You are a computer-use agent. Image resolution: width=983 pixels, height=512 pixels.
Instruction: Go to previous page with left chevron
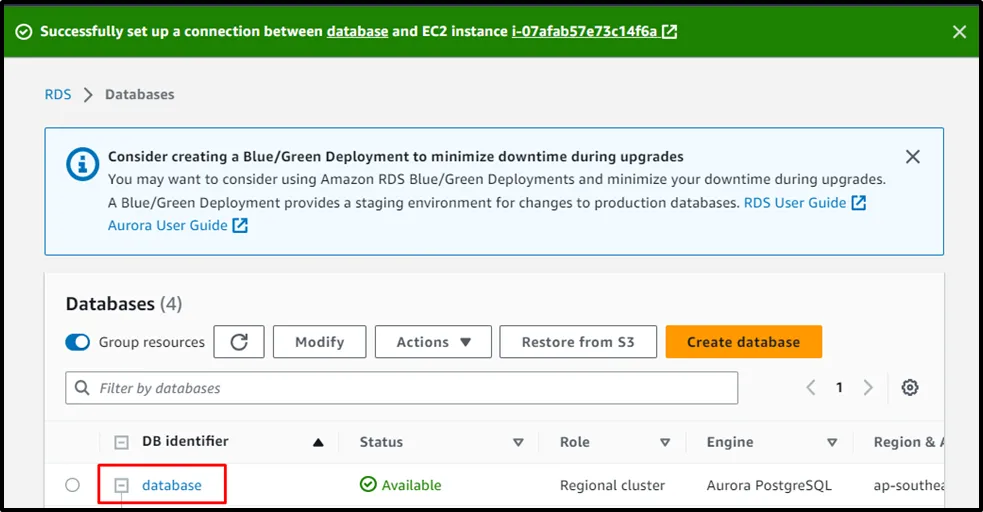pos(811,388)
